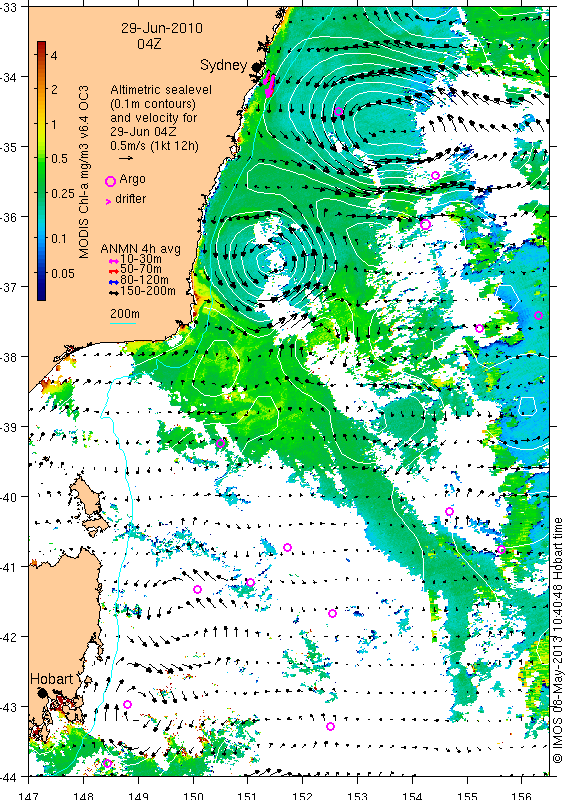Select the Argo float near 152.5E, 41.7S
This screenshot has width=570, height=800.
[332, 613]
